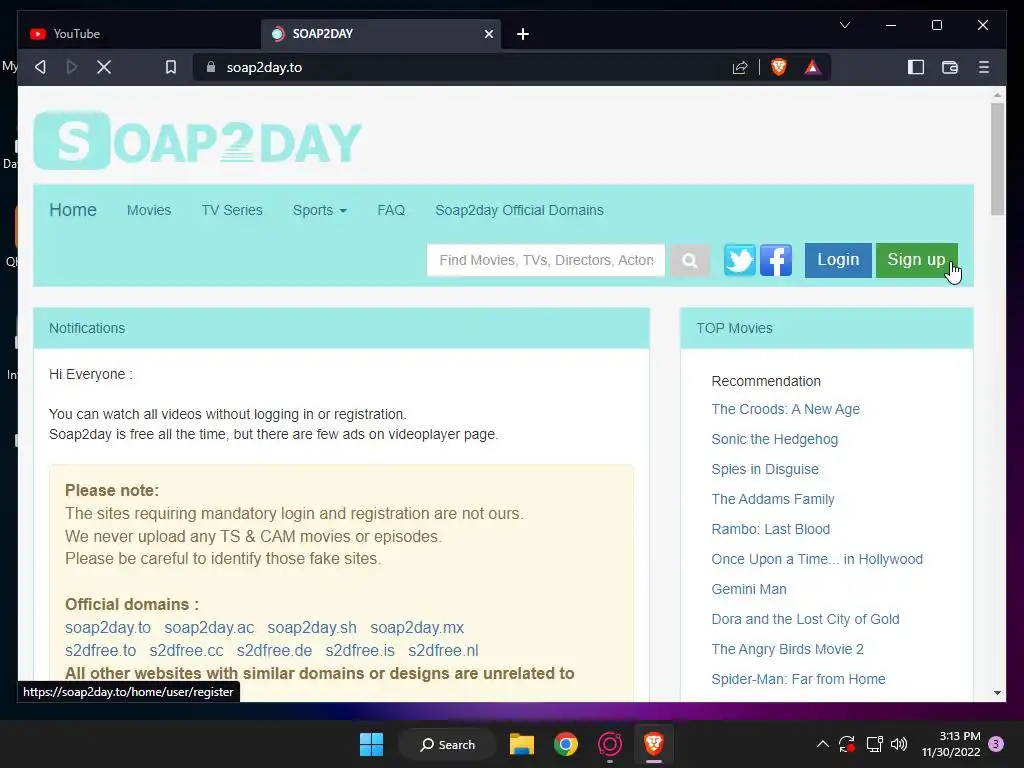Open the browser hamburger menu
1024x768 pixels.
(984, 67)
